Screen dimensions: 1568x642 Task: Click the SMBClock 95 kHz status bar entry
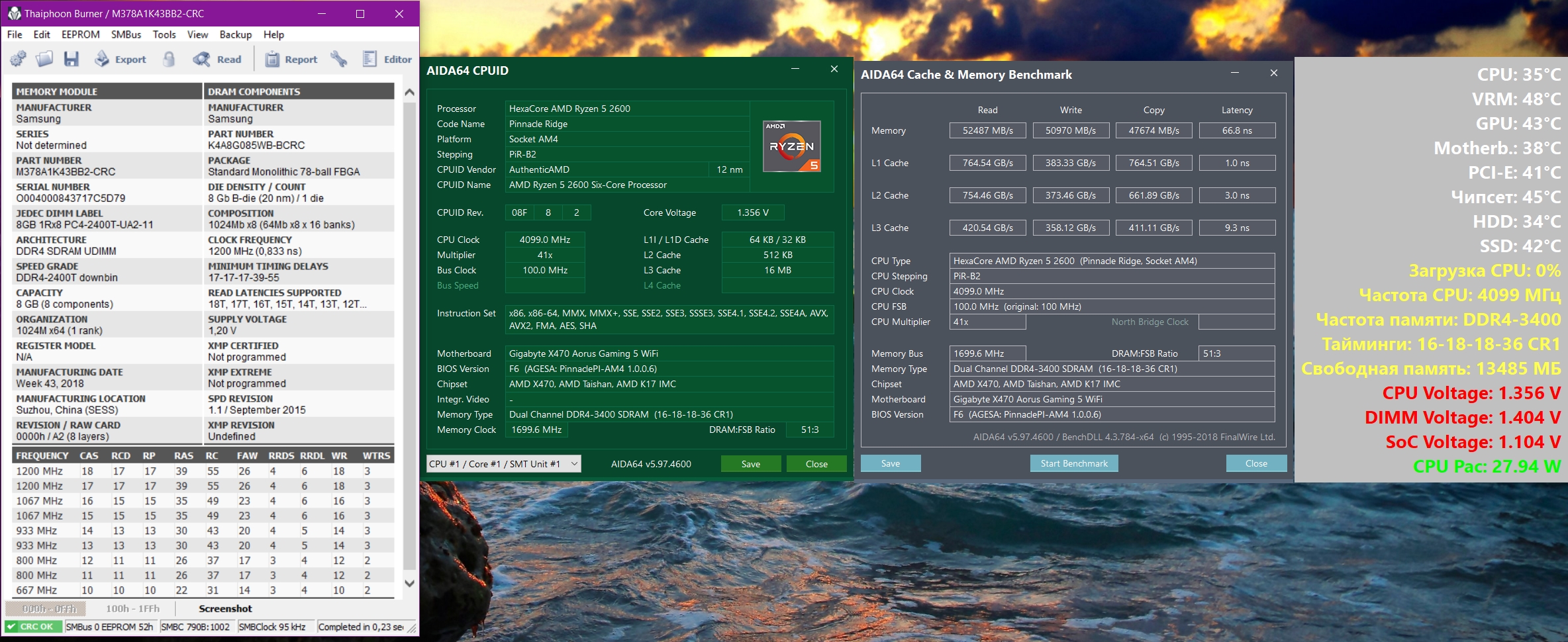(x=272, y=627)
